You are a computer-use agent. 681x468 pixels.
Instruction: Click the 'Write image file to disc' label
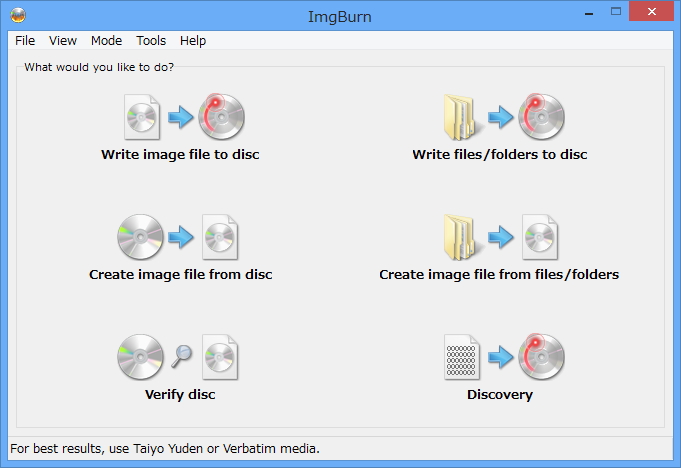(x=180, y=155)
